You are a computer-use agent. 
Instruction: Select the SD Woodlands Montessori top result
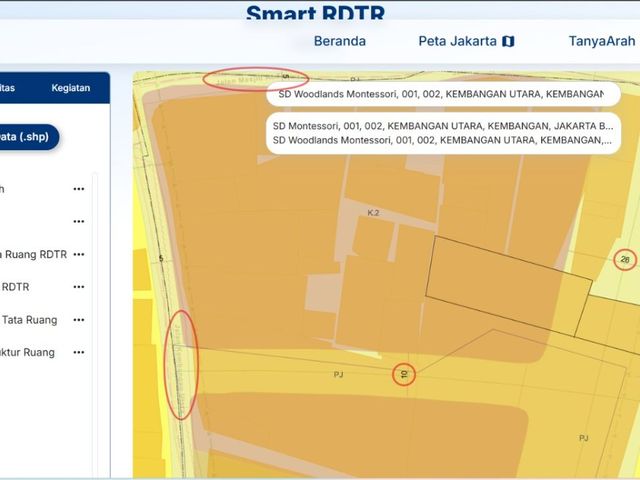click(x=443, y=94)
